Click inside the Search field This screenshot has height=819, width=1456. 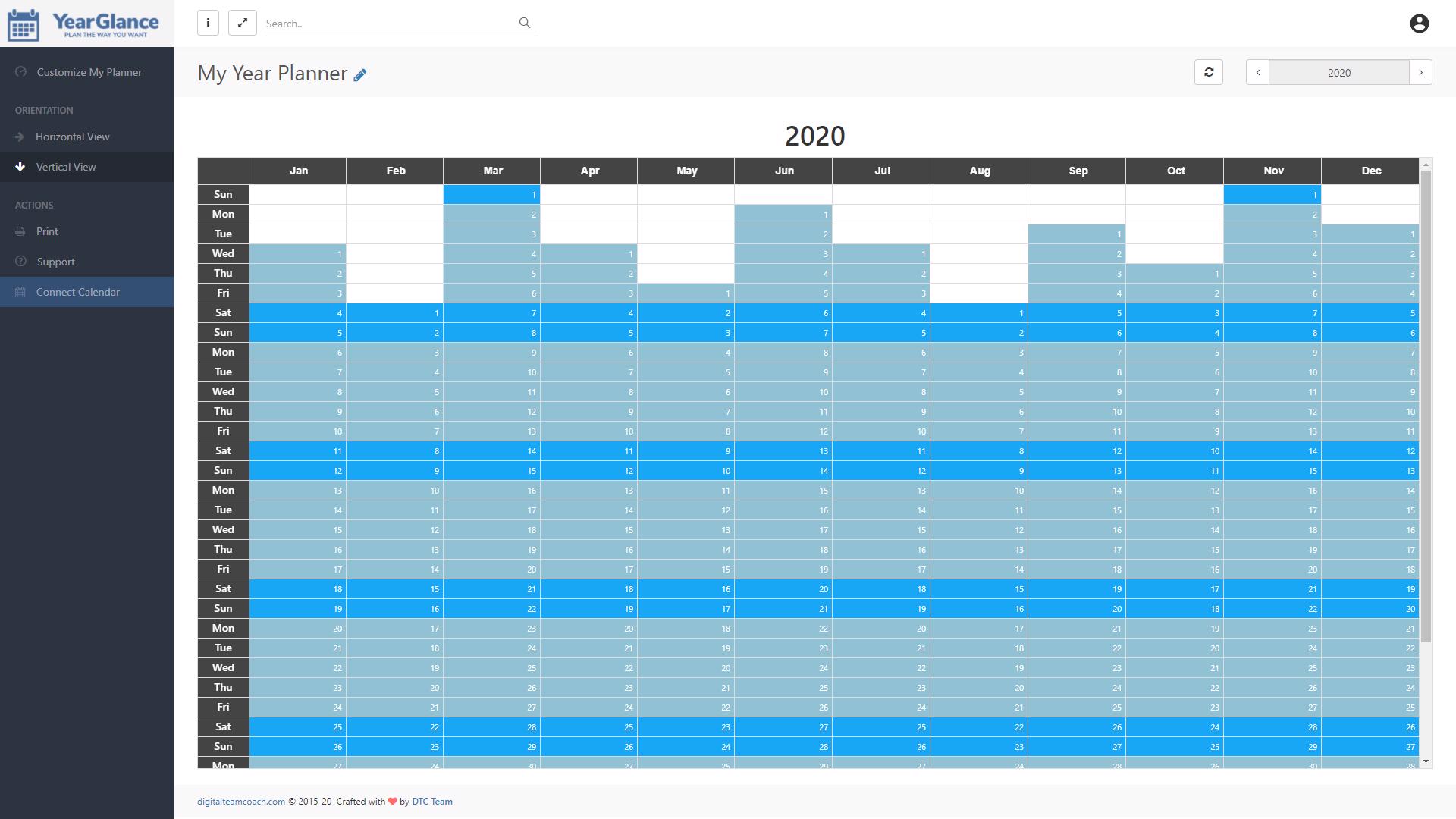tap(379, 23)
